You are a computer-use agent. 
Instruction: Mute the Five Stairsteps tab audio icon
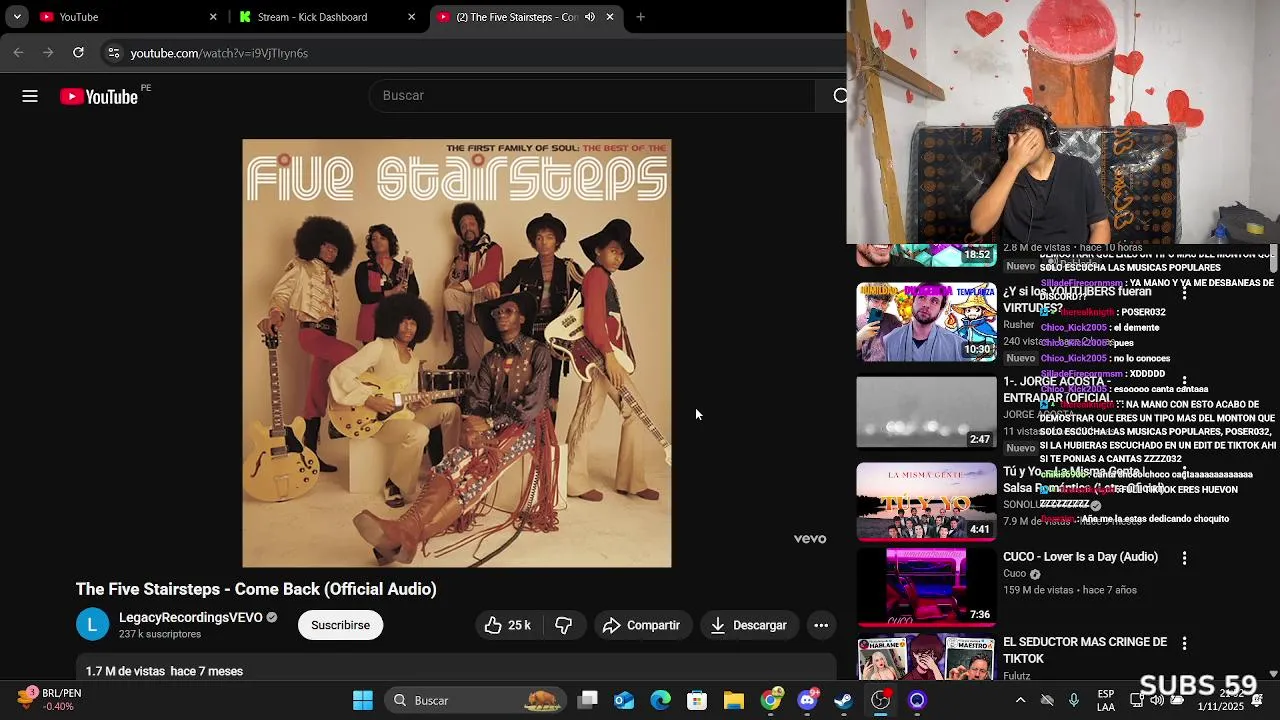click(x=590, y=17)
